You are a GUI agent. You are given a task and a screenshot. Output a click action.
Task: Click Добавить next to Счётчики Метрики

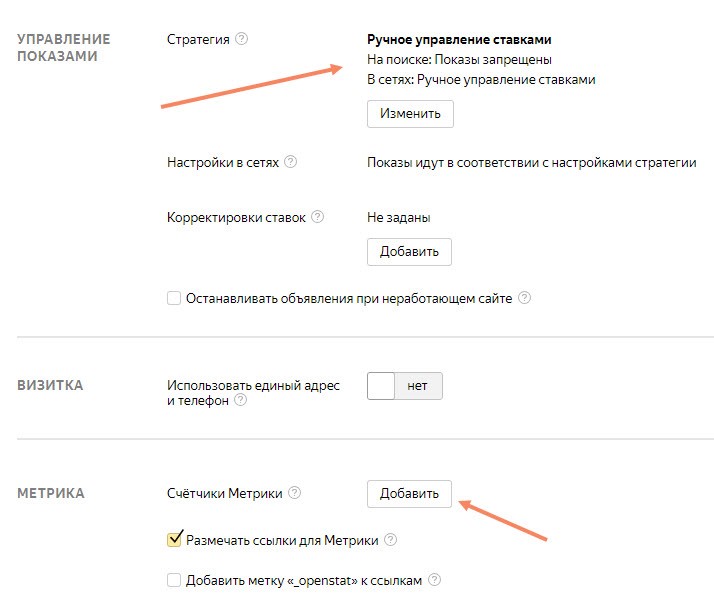(410, 493)
